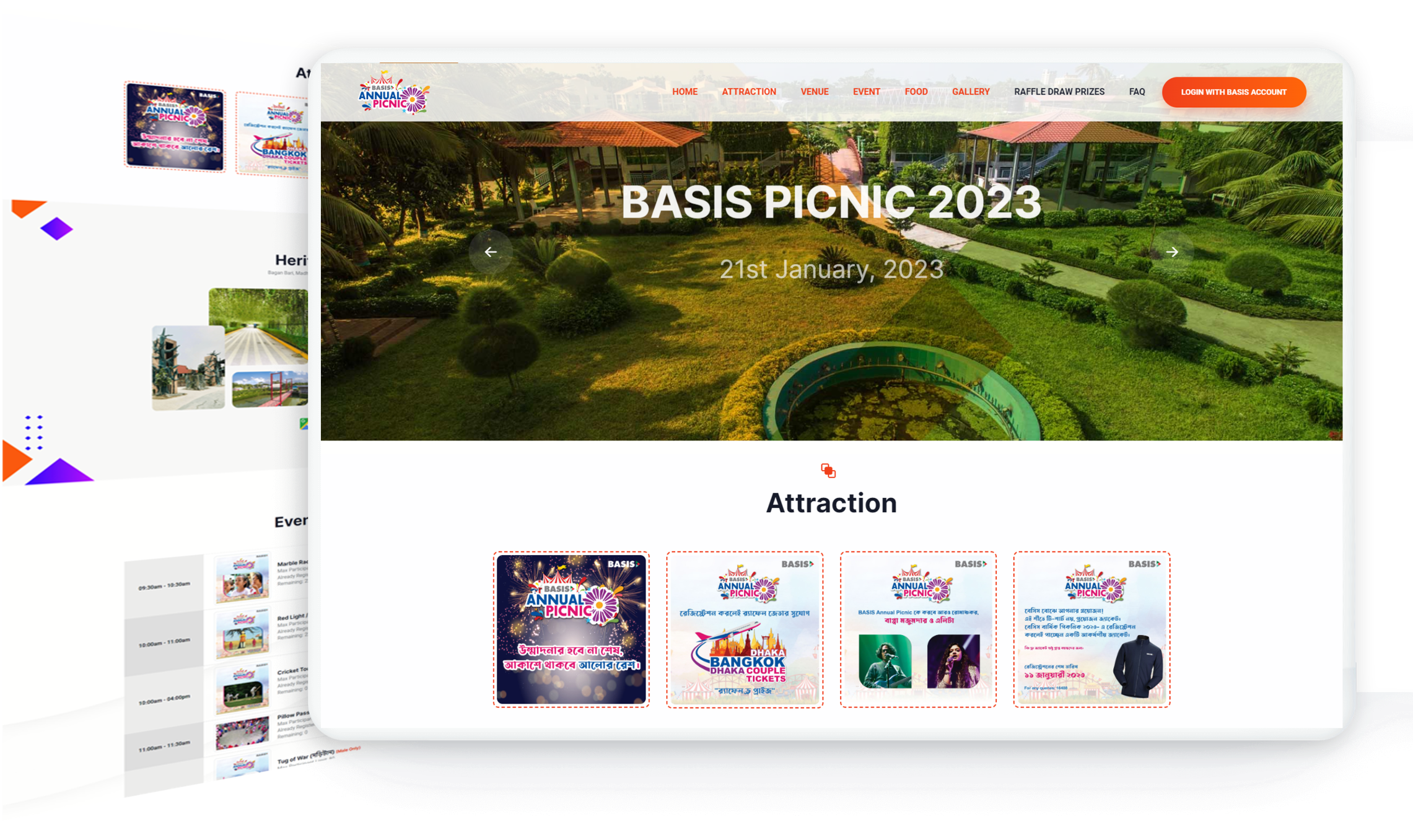Open the red bridge venue photo
The width and height of the screenshot is (1413, 840).
tap(270, 388)
